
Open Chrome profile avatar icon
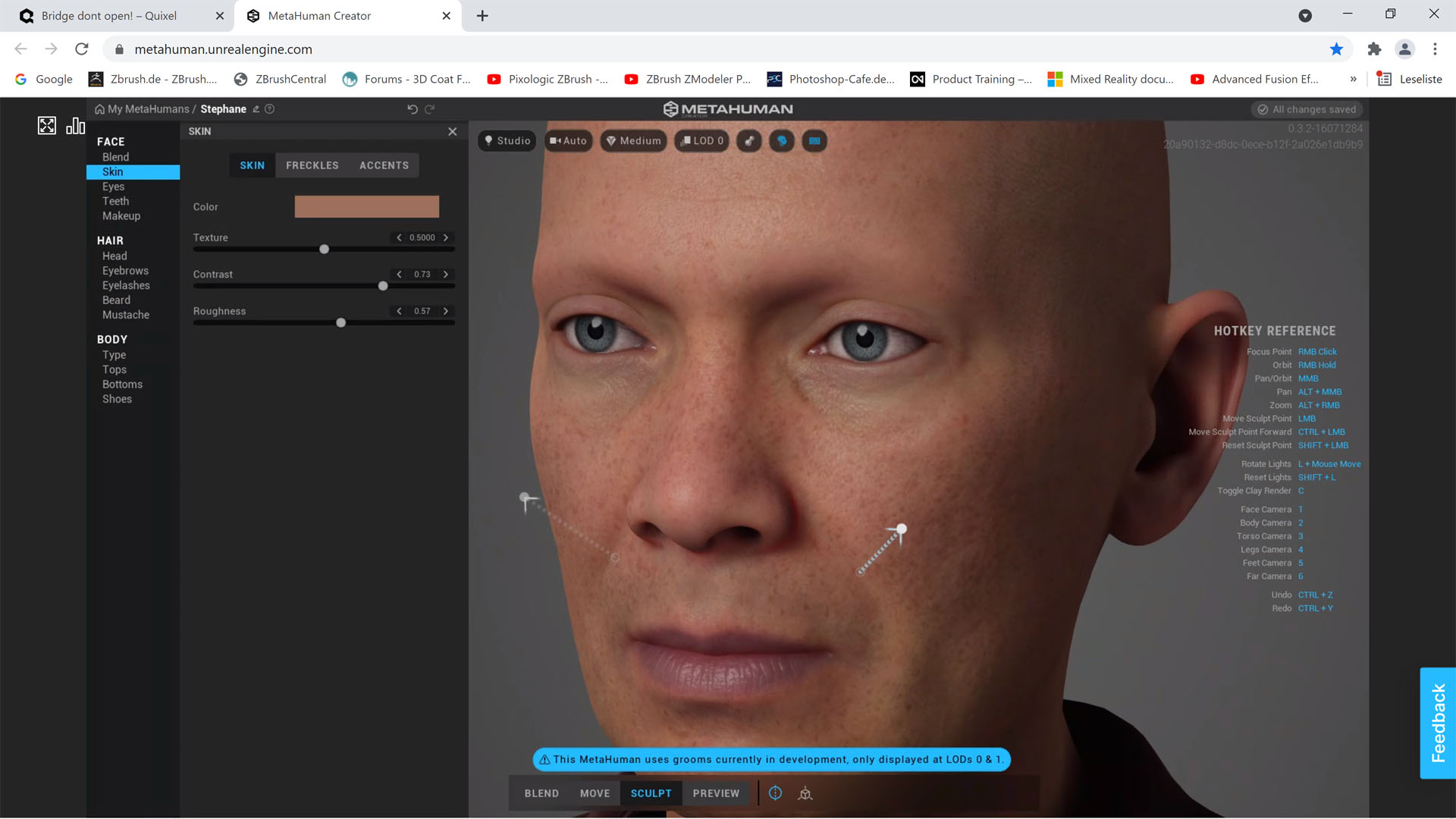[x=1404, y=49]
